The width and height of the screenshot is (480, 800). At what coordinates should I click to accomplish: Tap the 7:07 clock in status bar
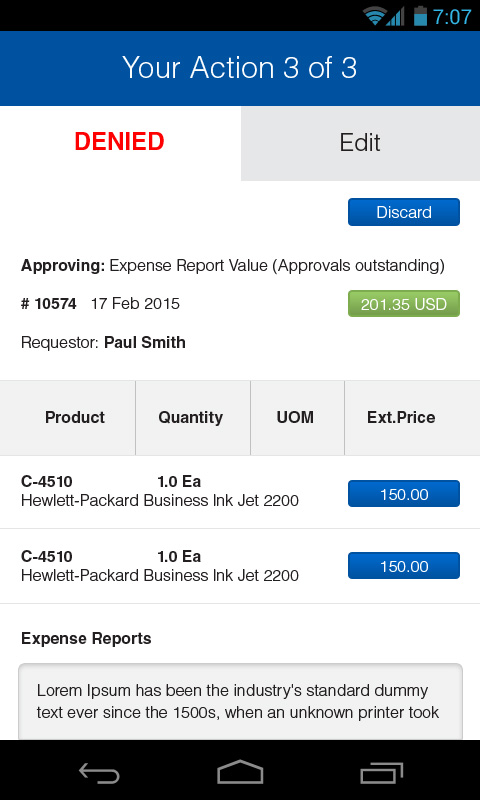452,16
